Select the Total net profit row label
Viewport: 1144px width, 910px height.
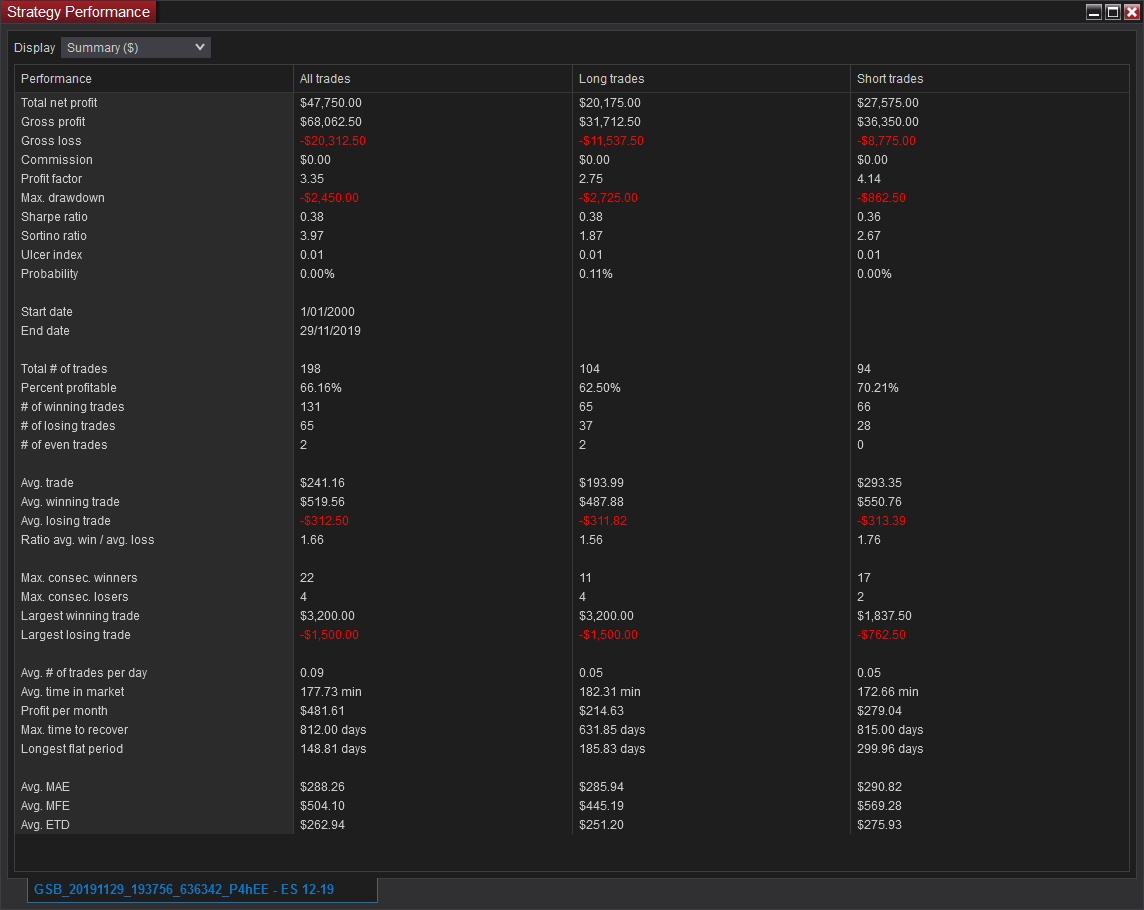pos(59,103)
